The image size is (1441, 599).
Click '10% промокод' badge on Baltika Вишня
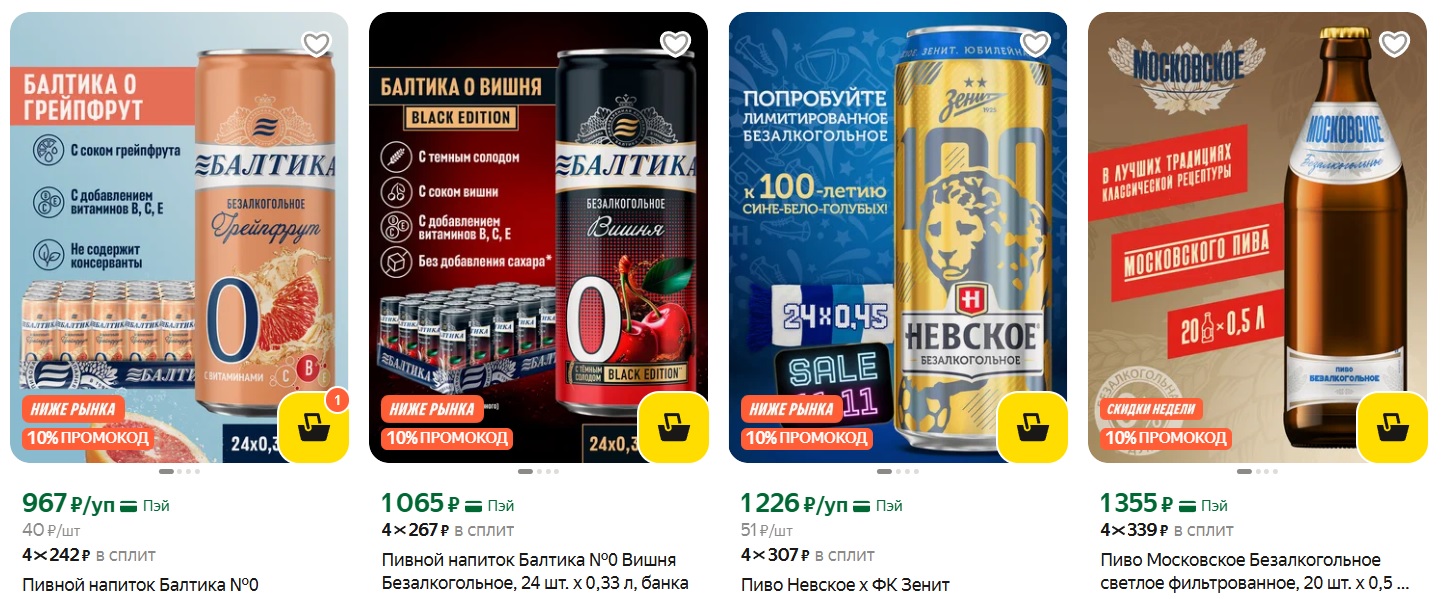[x=447, y=438]
